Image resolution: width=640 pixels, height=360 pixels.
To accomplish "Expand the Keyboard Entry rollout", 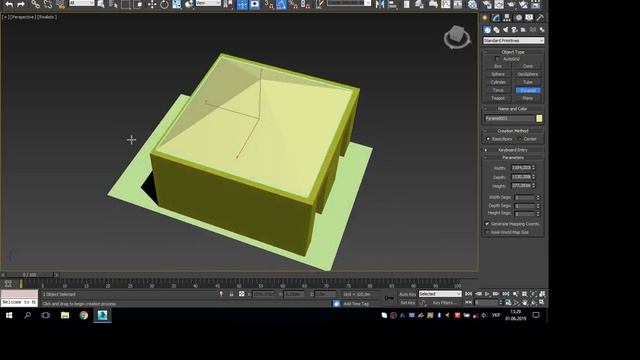I will coord(513,150).
